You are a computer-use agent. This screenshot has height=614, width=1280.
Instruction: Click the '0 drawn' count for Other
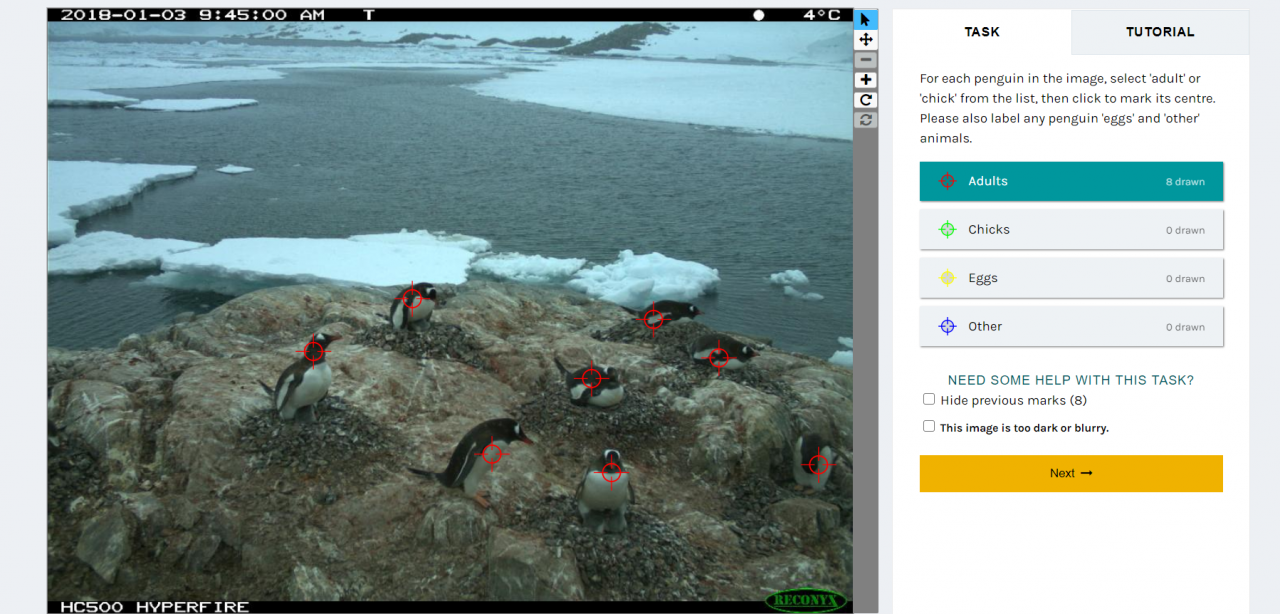1185,327
